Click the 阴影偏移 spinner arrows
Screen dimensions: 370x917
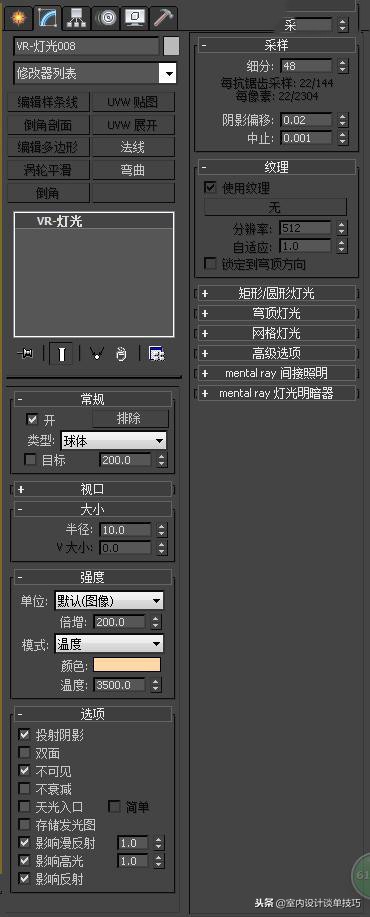(343, 120)
